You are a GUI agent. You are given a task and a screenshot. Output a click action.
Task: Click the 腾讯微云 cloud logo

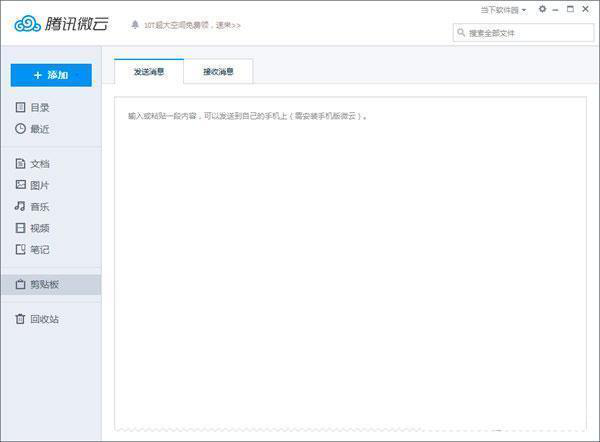(x=62, y=24)
